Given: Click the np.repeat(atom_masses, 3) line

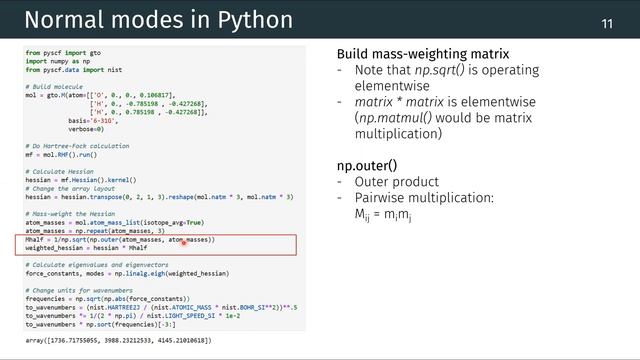Looking at the screenshot, I should (95, 231).
